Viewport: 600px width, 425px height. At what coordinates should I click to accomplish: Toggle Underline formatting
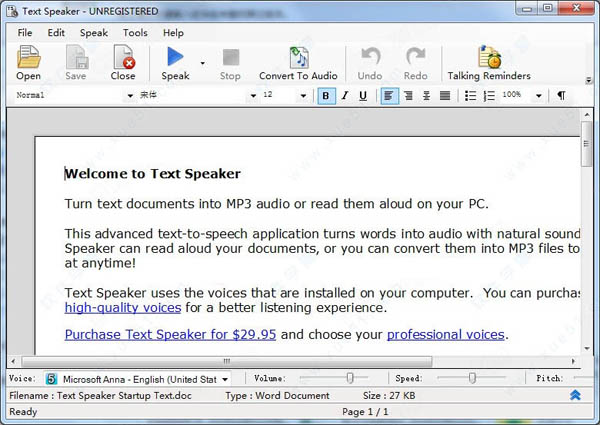[363, 96]
